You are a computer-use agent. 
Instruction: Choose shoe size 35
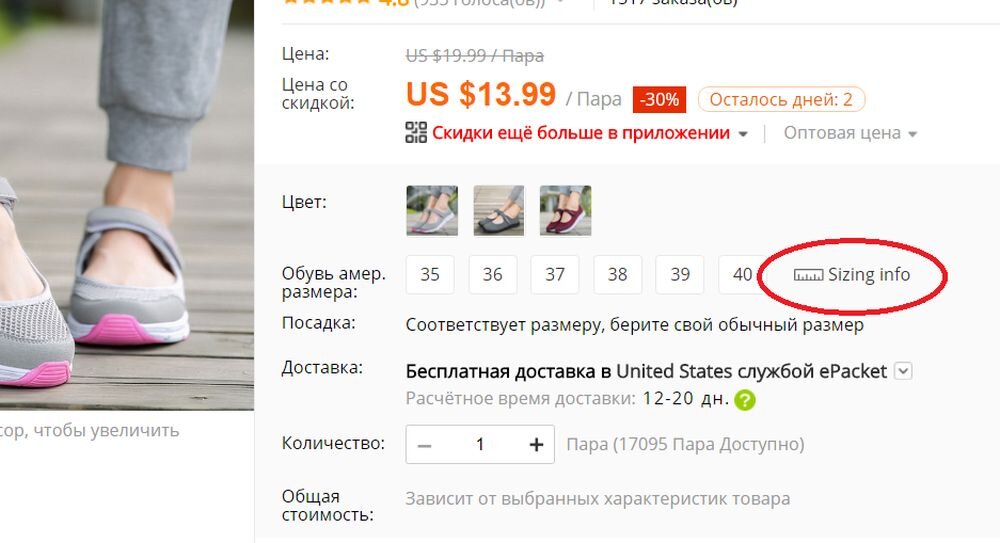coord(430,274)
